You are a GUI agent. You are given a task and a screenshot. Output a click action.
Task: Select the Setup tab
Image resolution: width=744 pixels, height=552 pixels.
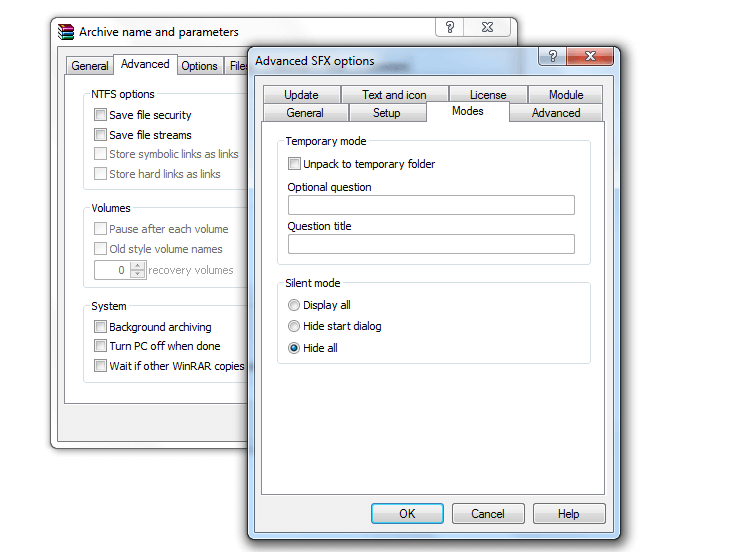pyautogui.click(x=387, y=113)
